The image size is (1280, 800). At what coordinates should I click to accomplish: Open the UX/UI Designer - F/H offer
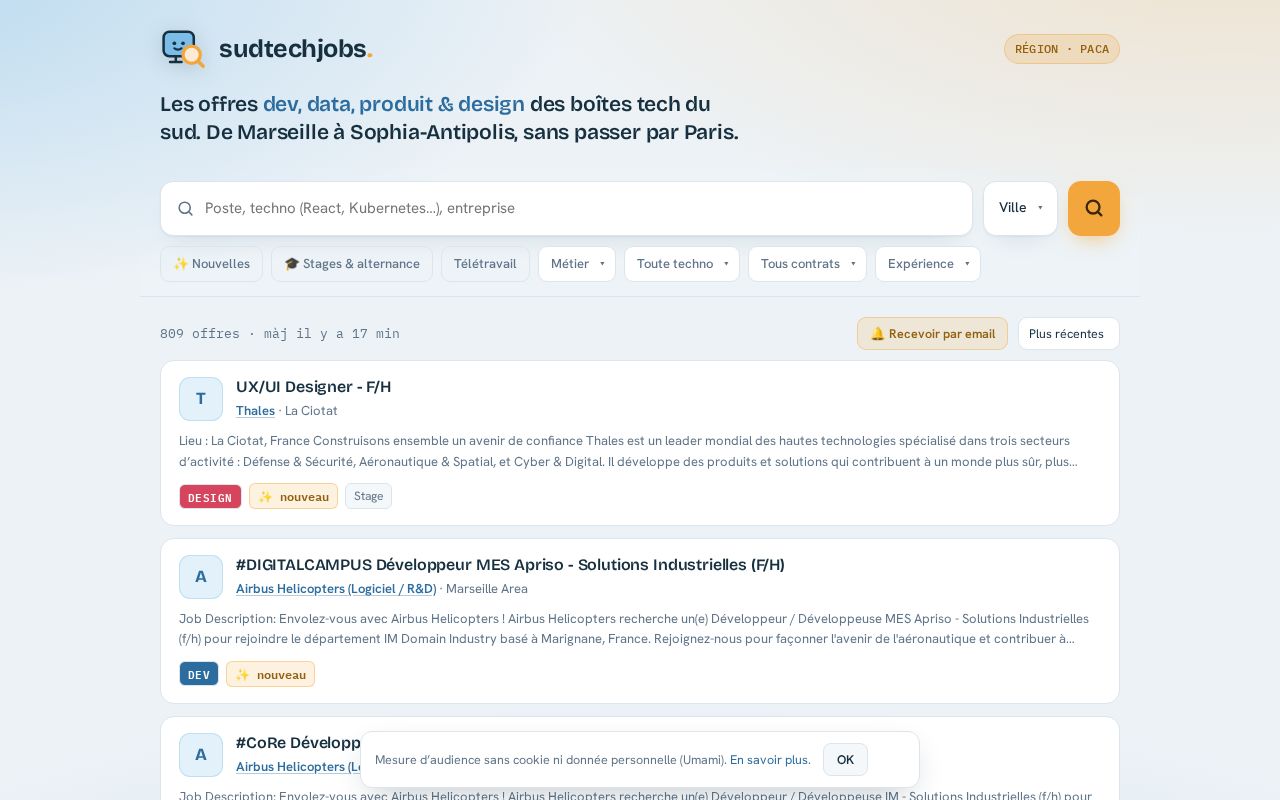point(313,387)
